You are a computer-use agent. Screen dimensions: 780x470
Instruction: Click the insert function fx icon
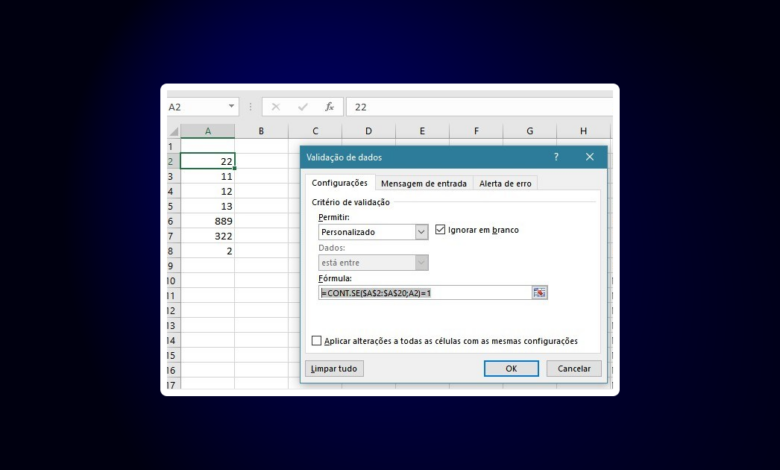(329, 107)
